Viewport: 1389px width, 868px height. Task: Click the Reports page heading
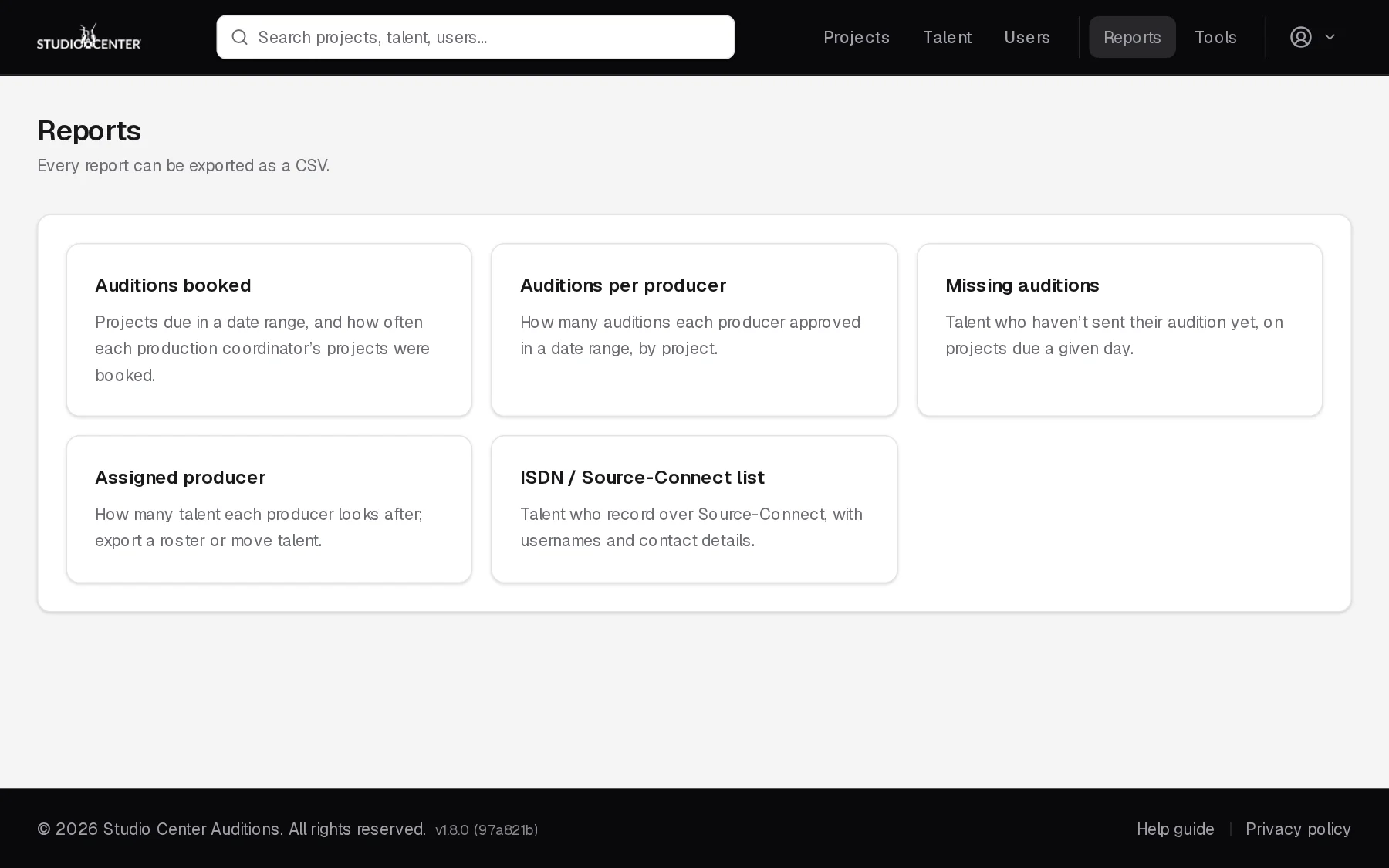click(x=89, y=131)
